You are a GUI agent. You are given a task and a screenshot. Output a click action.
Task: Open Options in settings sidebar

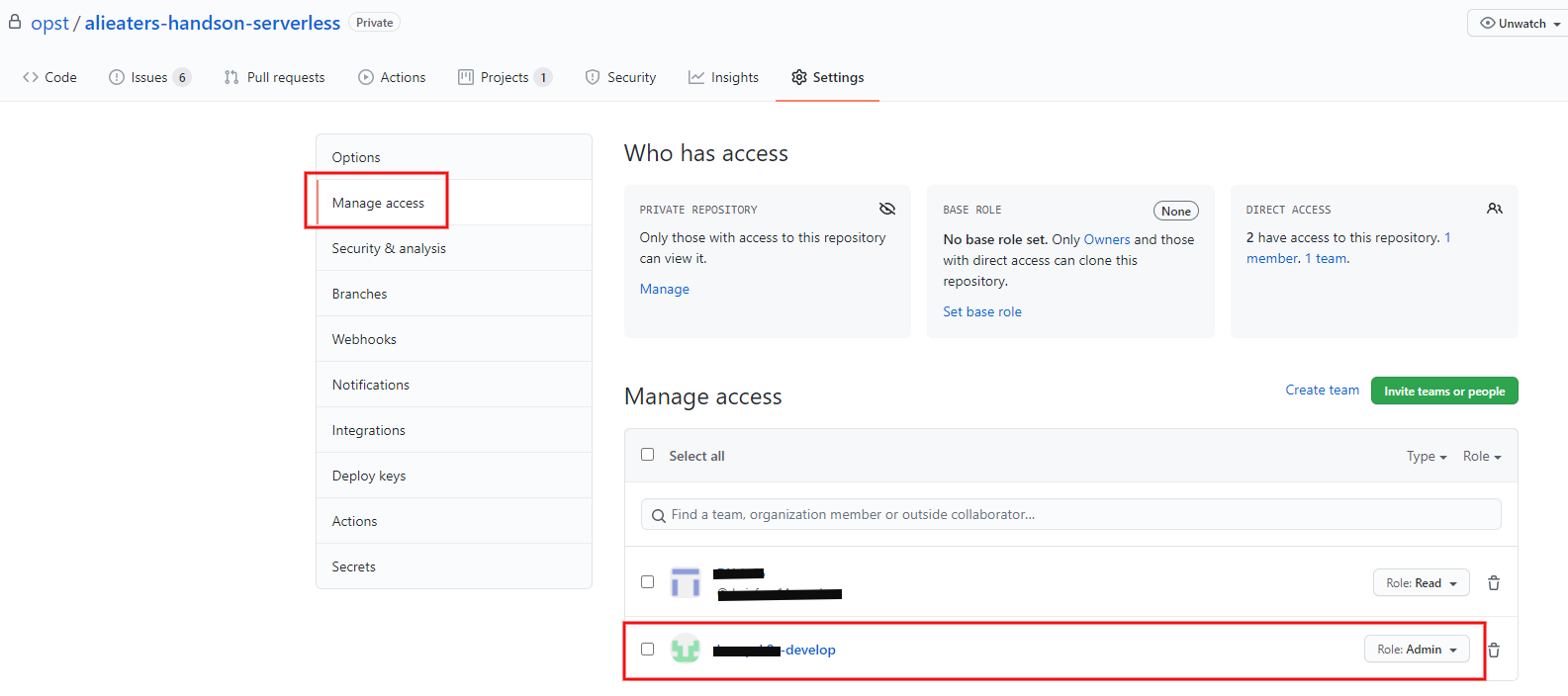coord(454,157)
